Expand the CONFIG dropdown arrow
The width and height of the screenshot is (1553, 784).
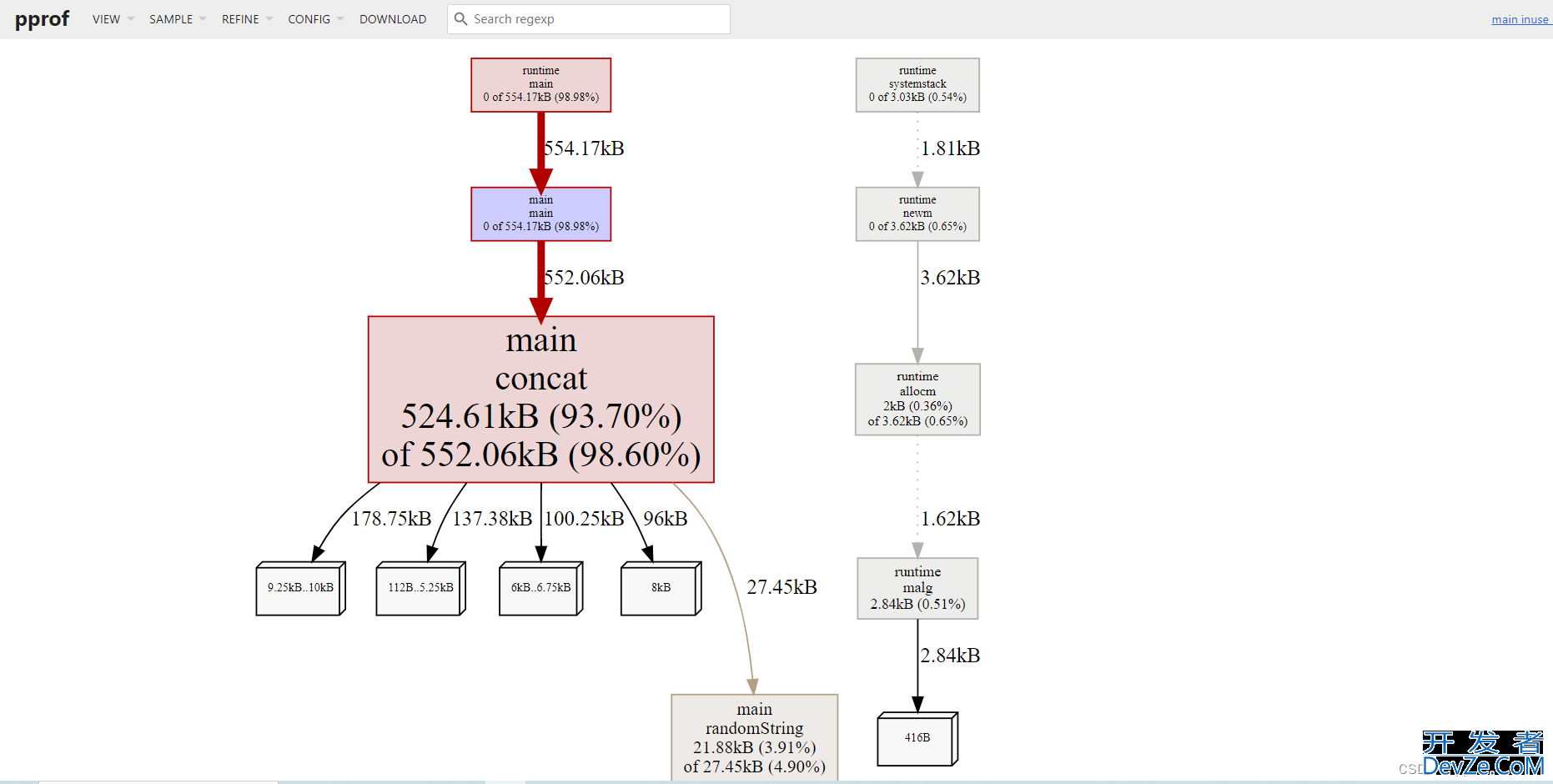(340, 19)
